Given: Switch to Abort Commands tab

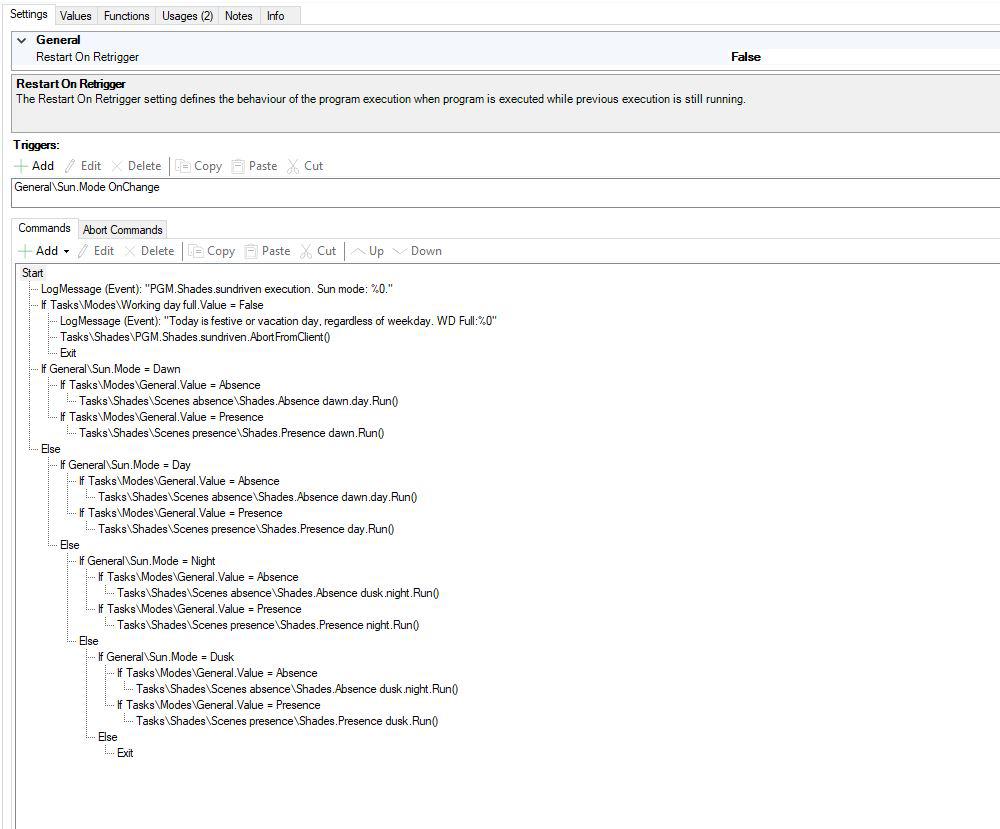Looking at the screenshot, I should pos(122,230).
